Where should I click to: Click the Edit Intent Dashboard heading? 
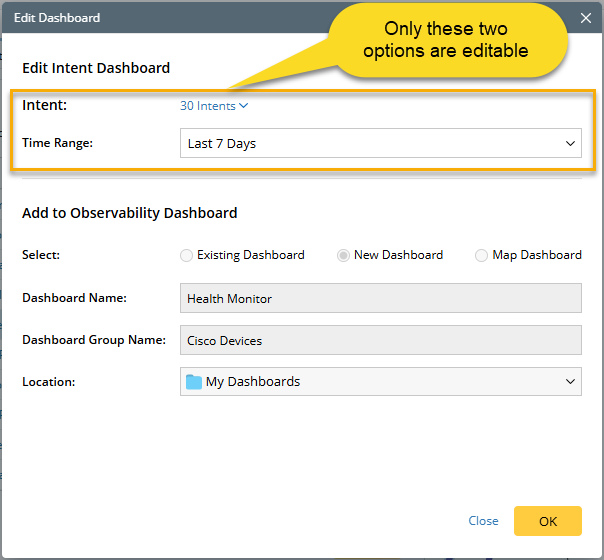pyautogui.click(x=96, y=68)
